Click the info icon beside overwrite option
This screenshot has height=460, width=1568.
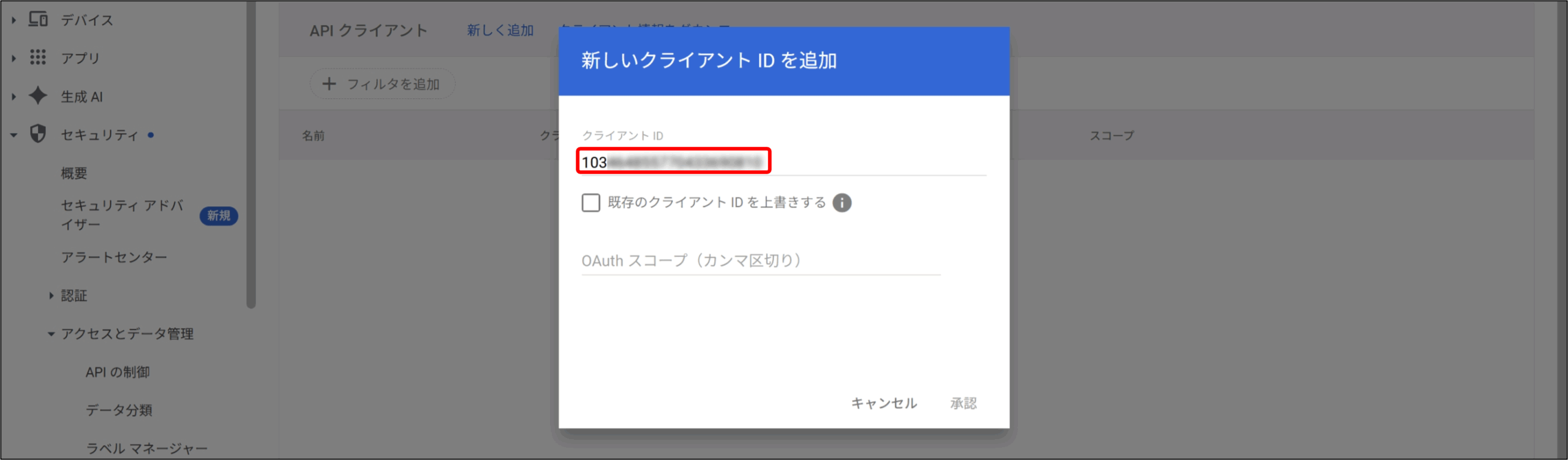click(x=842, y=203)
